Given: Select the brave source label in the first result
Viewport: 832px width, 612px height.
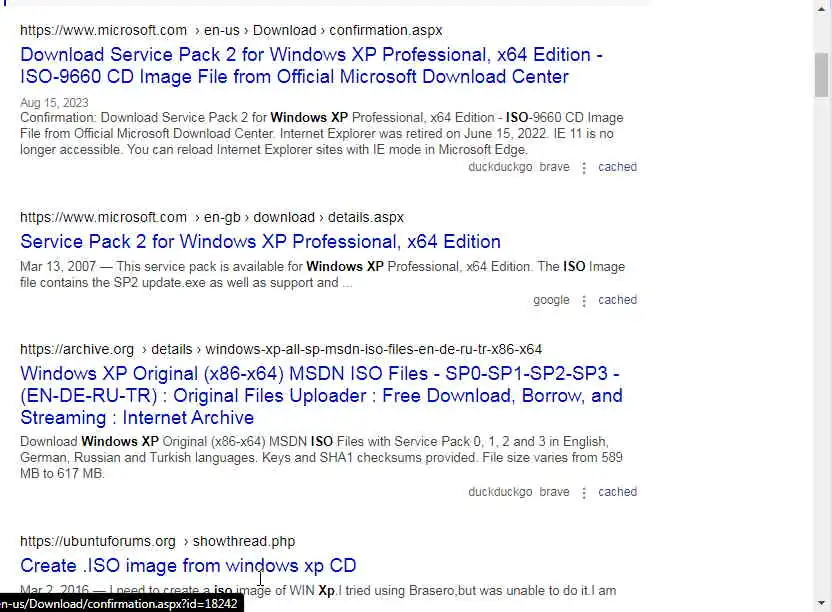Looking at the screenshot, I should coord(554,167).
